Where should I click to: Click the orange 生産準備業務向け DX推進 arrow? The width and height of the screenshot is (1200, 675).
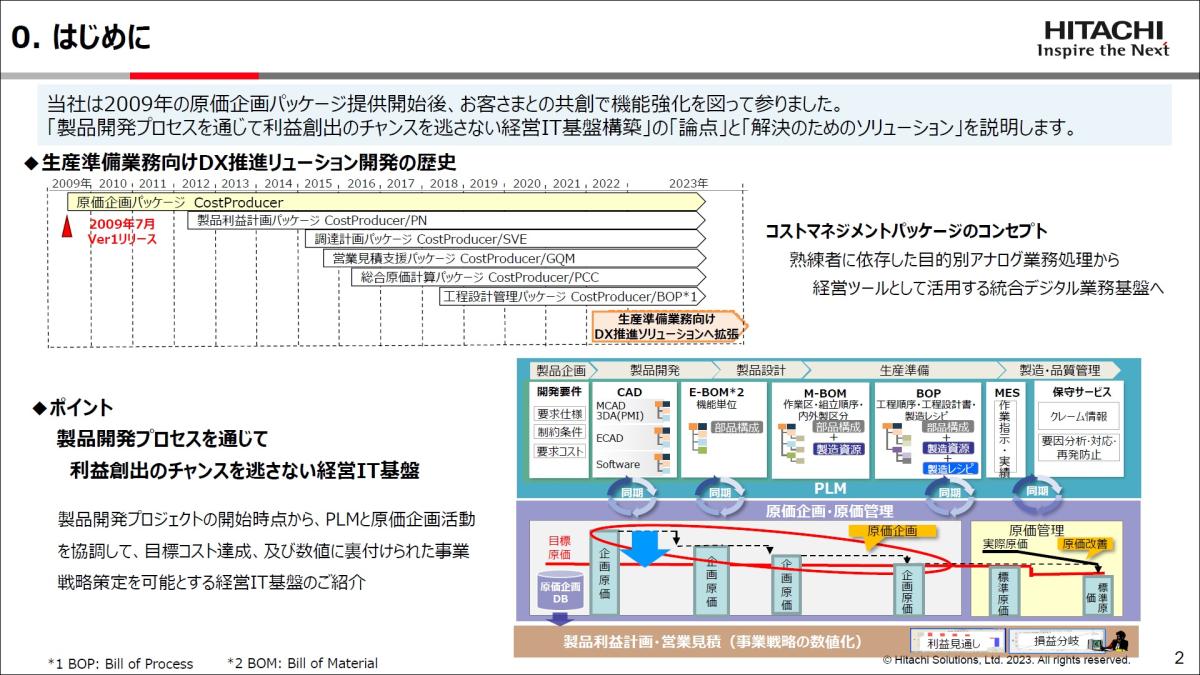point(668,326)
